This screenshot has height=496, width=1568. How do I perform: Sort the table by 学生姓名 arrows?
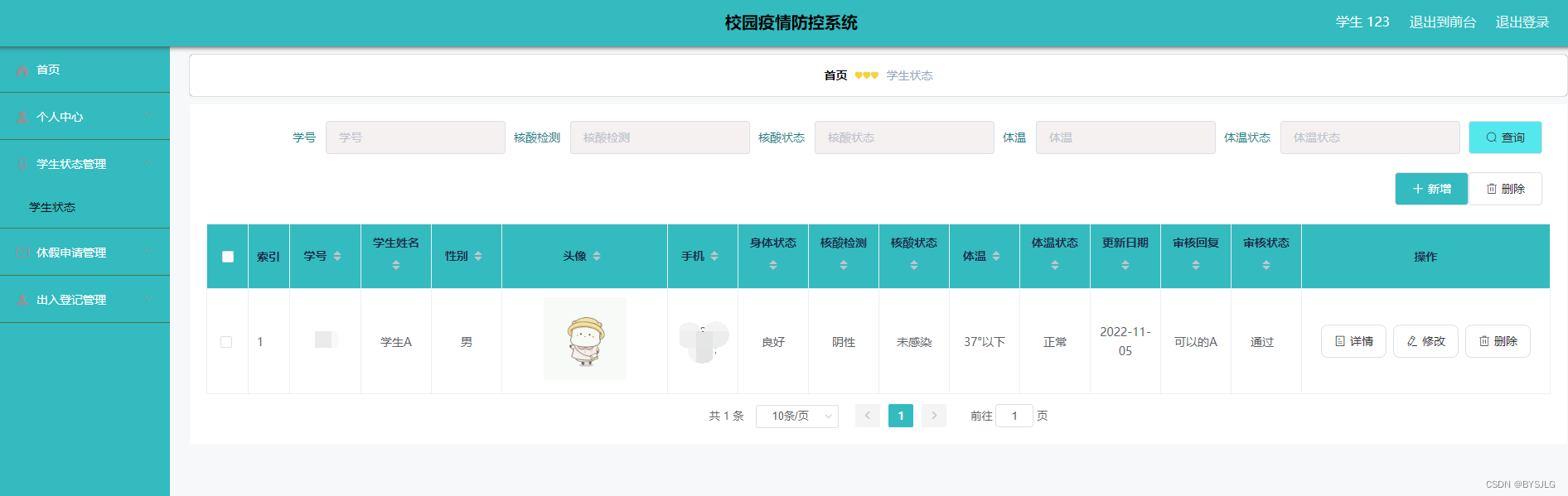(396, 265)
